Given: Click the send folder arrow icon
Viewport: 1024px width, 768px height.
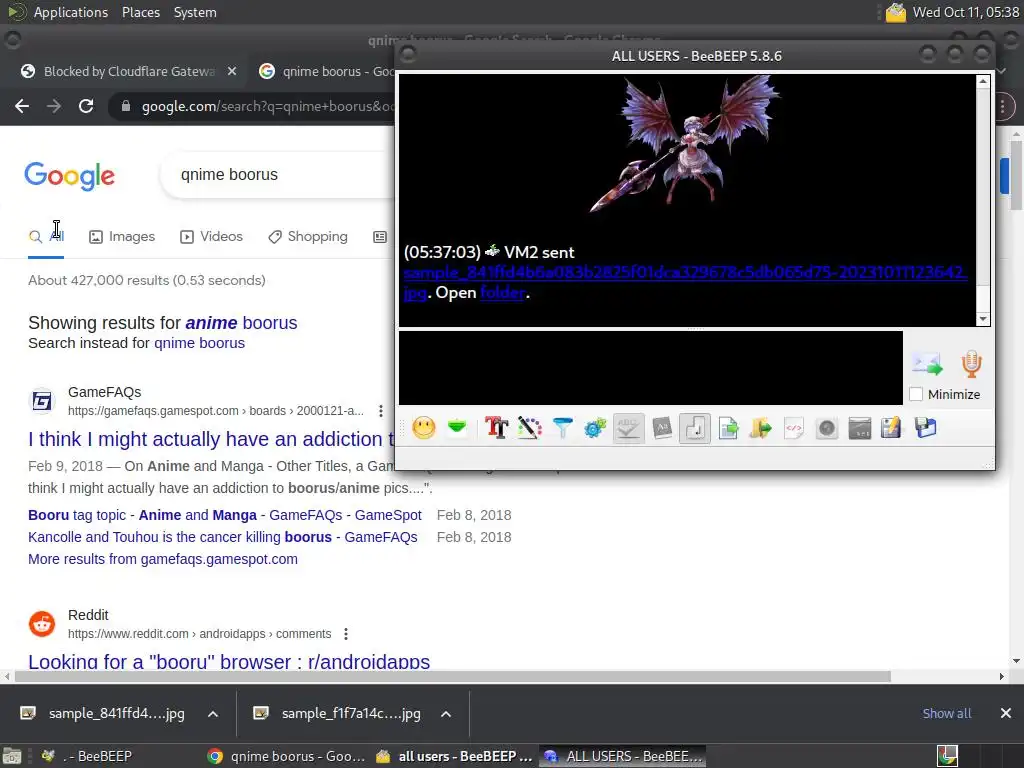Looking at the screenshot, I should (761, 428).
